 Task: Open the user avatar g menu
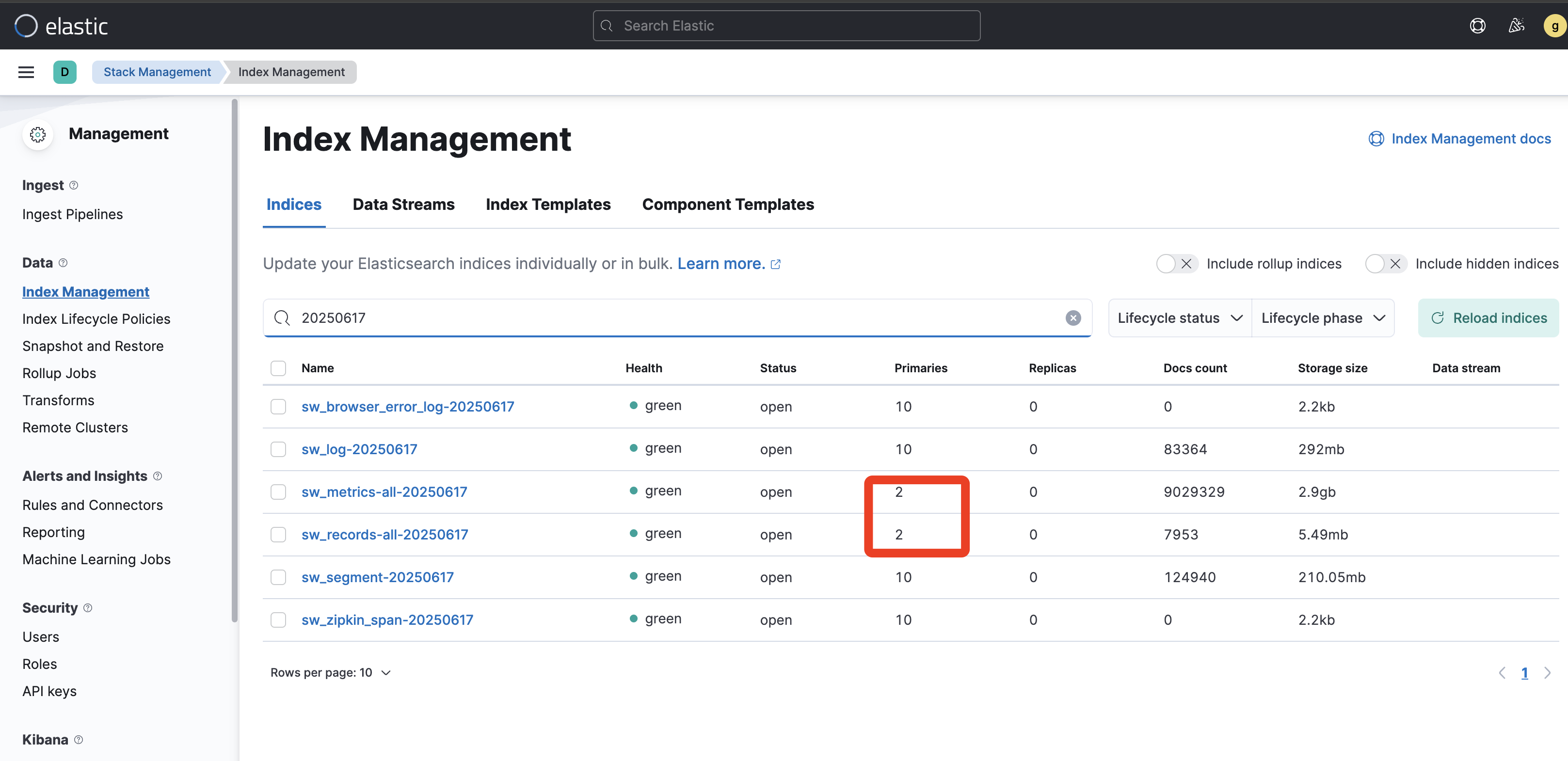click(1554, 26)
